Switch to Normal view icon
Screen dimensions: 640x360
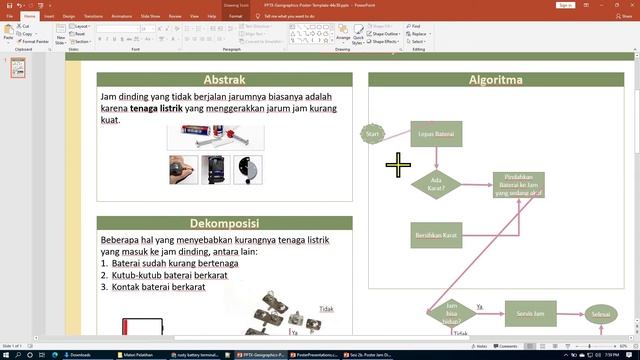pos(530,346)
